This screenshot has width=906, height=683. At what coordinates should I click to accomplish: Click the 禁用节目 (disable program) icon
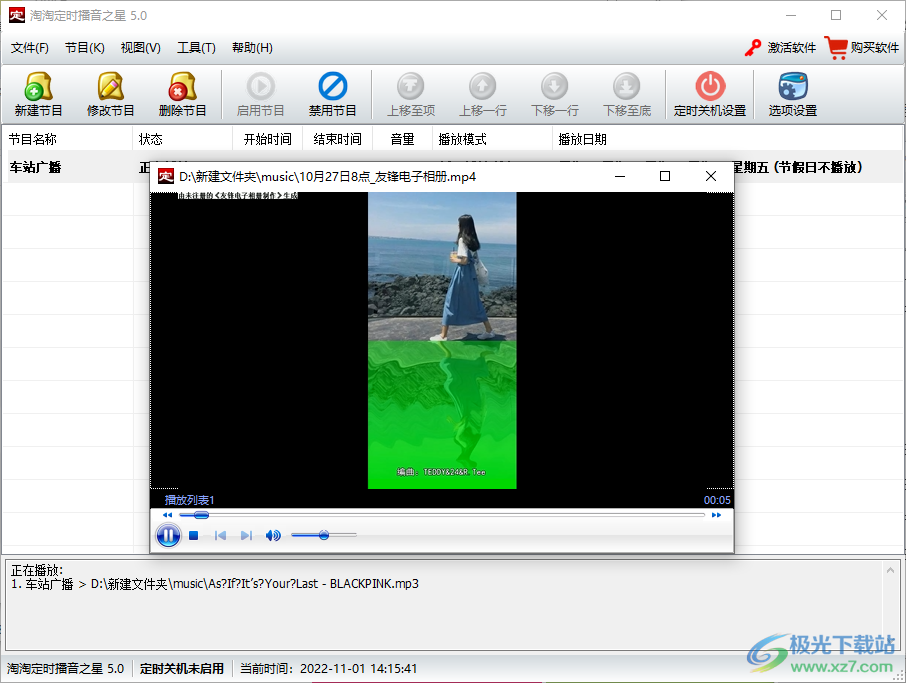[x=332, y=94]
